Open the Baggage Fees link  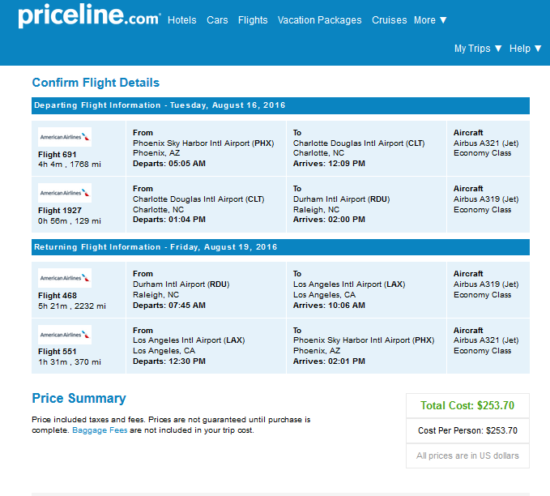coord(100,430)
